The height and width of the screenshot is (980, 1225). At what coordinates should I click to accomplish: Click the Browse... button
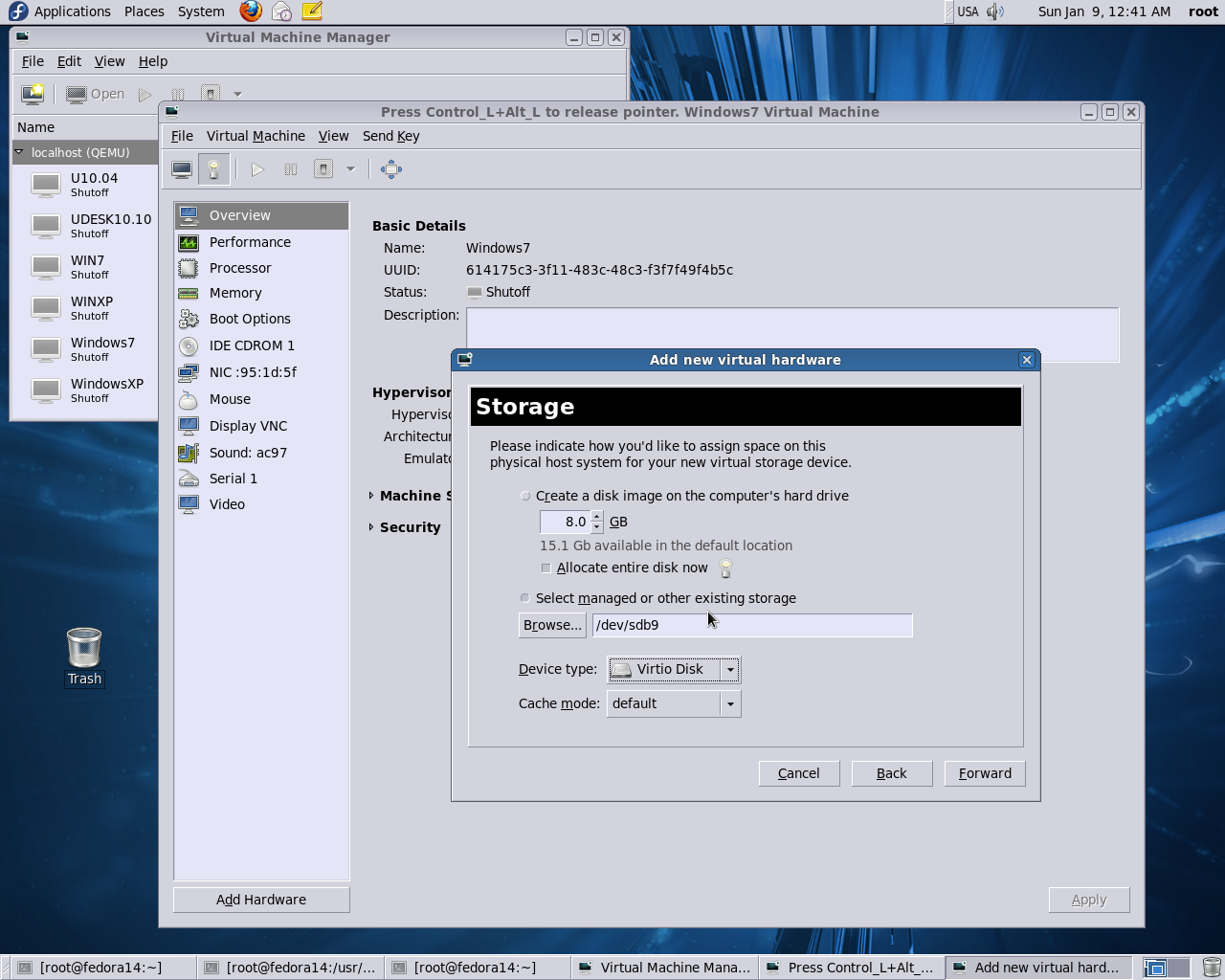552,625
